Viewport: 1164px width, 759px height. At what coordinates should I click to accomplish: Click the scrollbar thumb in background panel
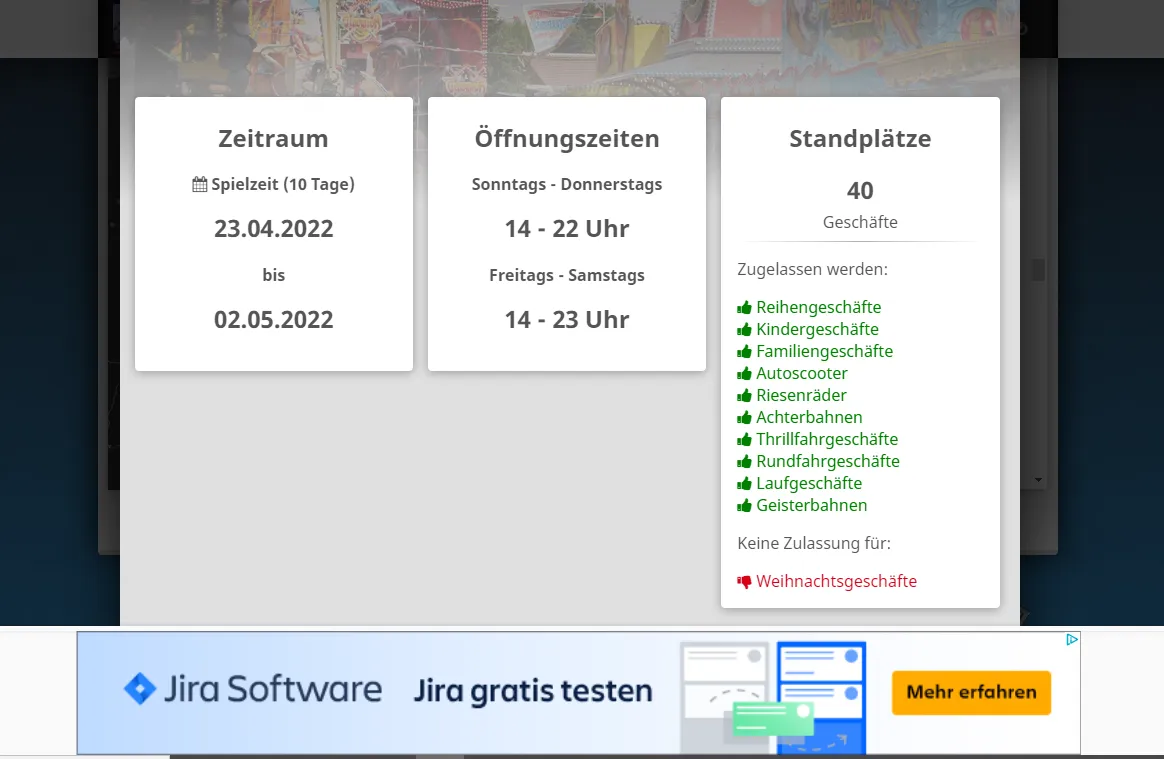tap(1038, 270)
